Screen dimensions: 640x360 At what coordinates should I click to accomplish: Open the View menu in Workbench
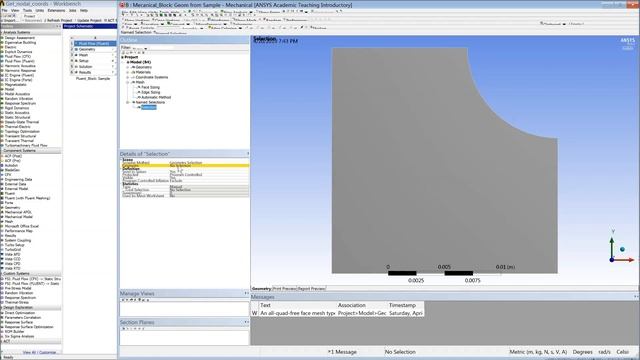(x=15, y=10)
